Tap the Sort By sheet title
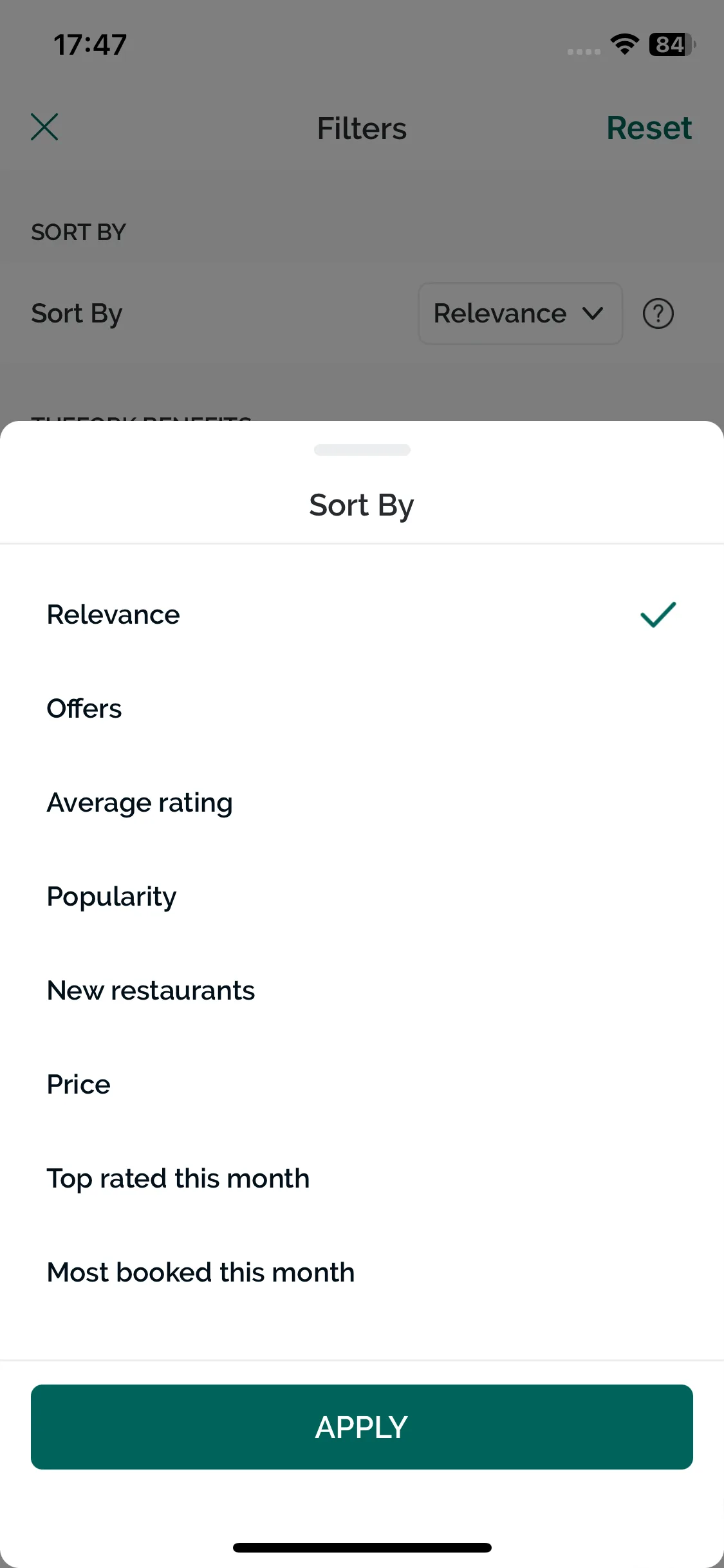724x1568 pixels. pos(362,505)
